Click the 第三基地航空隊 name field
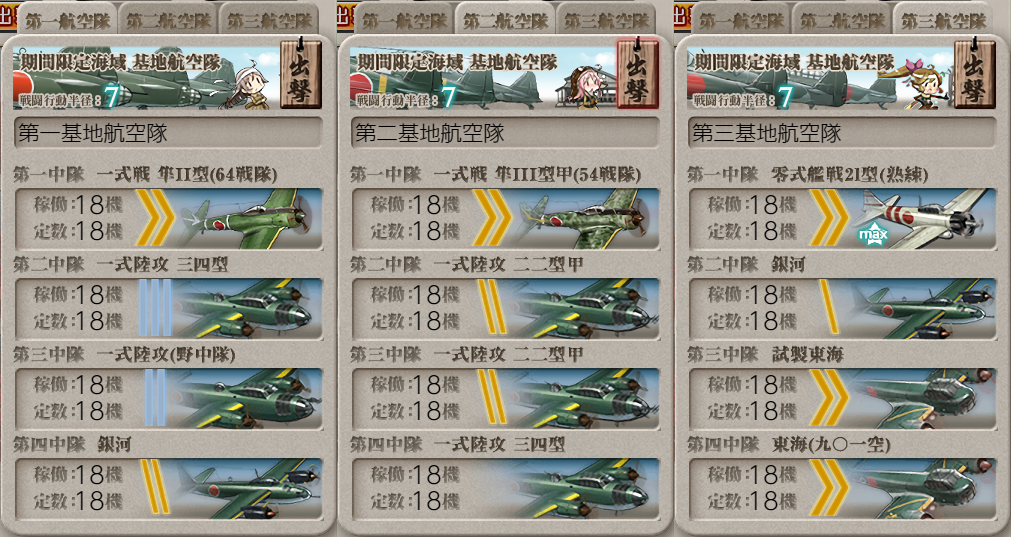This screenshot has width=1011, height=537. (842, 133)
